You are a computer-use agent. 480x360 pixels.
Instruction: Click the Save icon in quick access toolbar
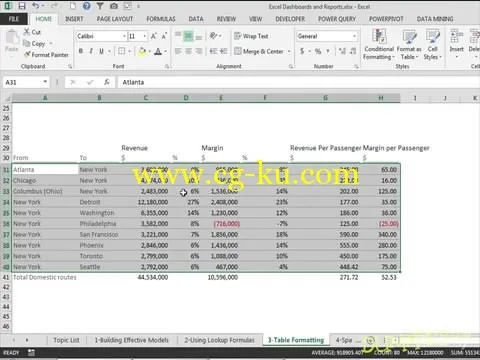(22, 6)
